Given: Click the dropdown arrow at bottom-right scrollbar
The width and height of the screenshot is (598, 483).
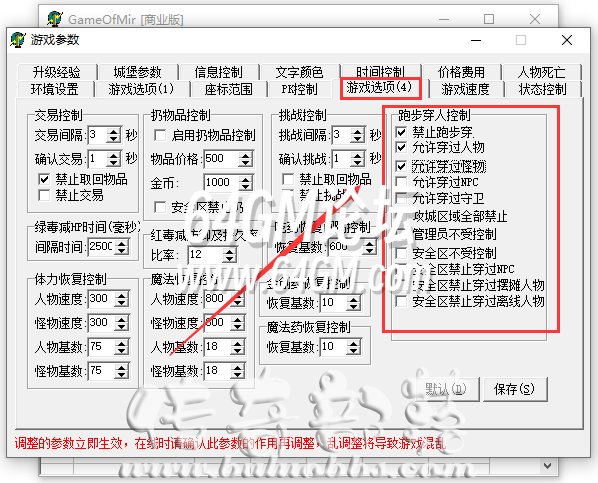Looking at the screenshot, I should pos(547,466).
